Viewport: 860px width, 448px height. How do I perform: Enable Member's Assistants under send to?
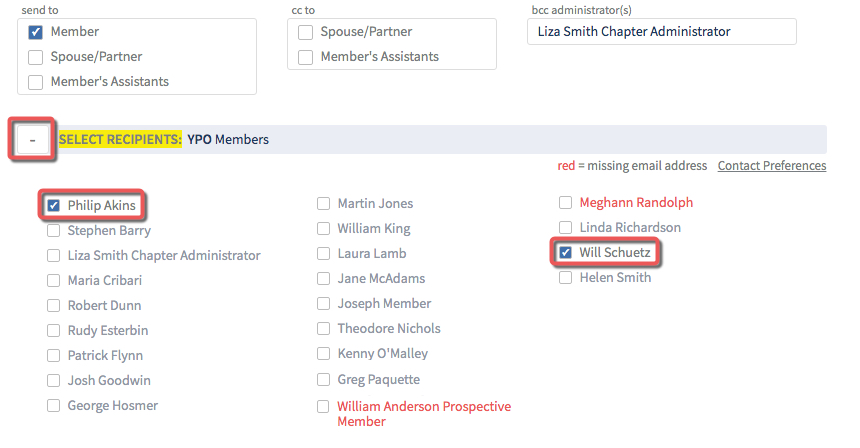click(x=36, y=82)
